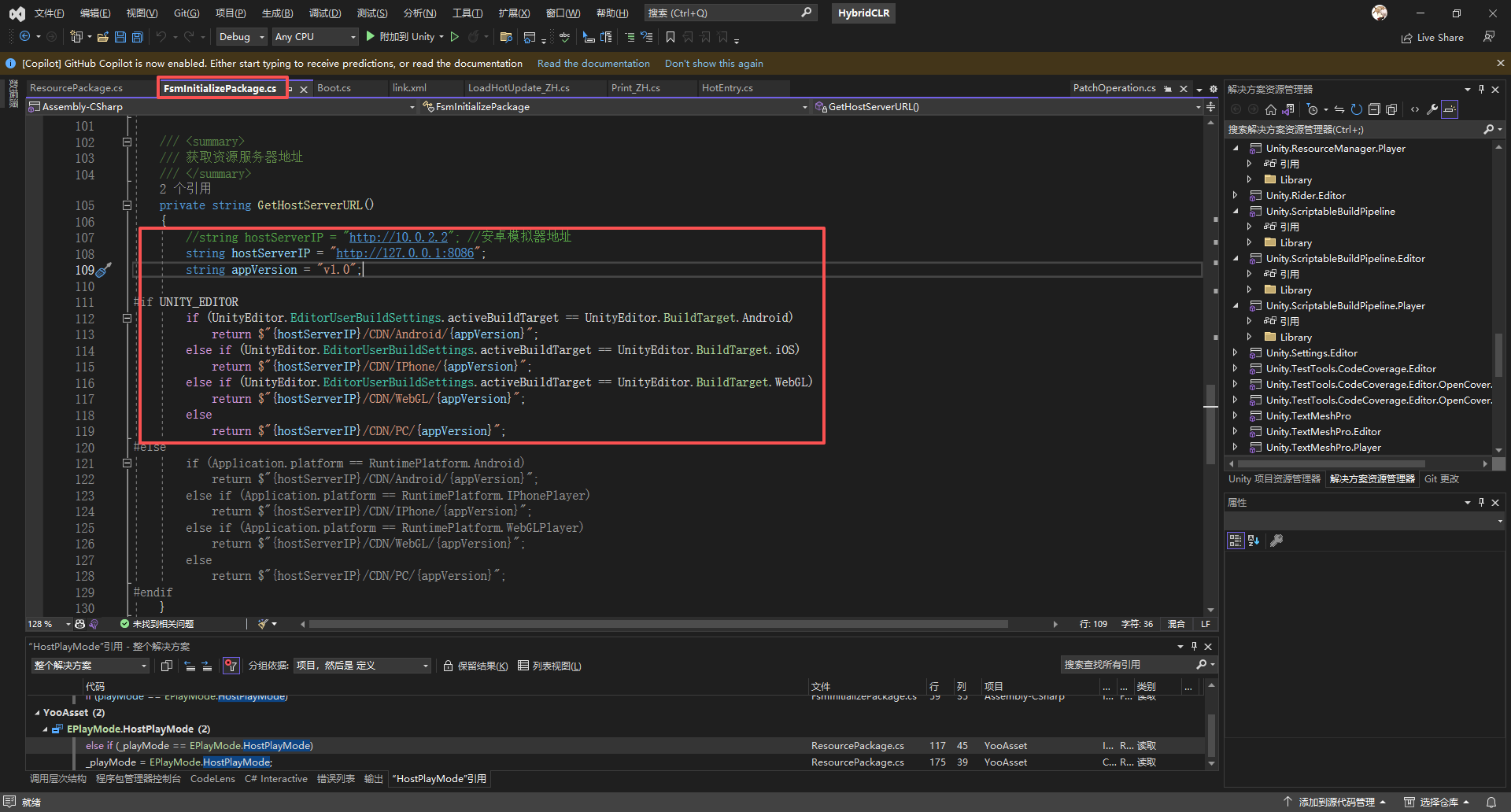Image resolution: width=1511 pixels, height=812 pixels.
Task: Pin the references results panel
Action: (x=1194, y=646)
